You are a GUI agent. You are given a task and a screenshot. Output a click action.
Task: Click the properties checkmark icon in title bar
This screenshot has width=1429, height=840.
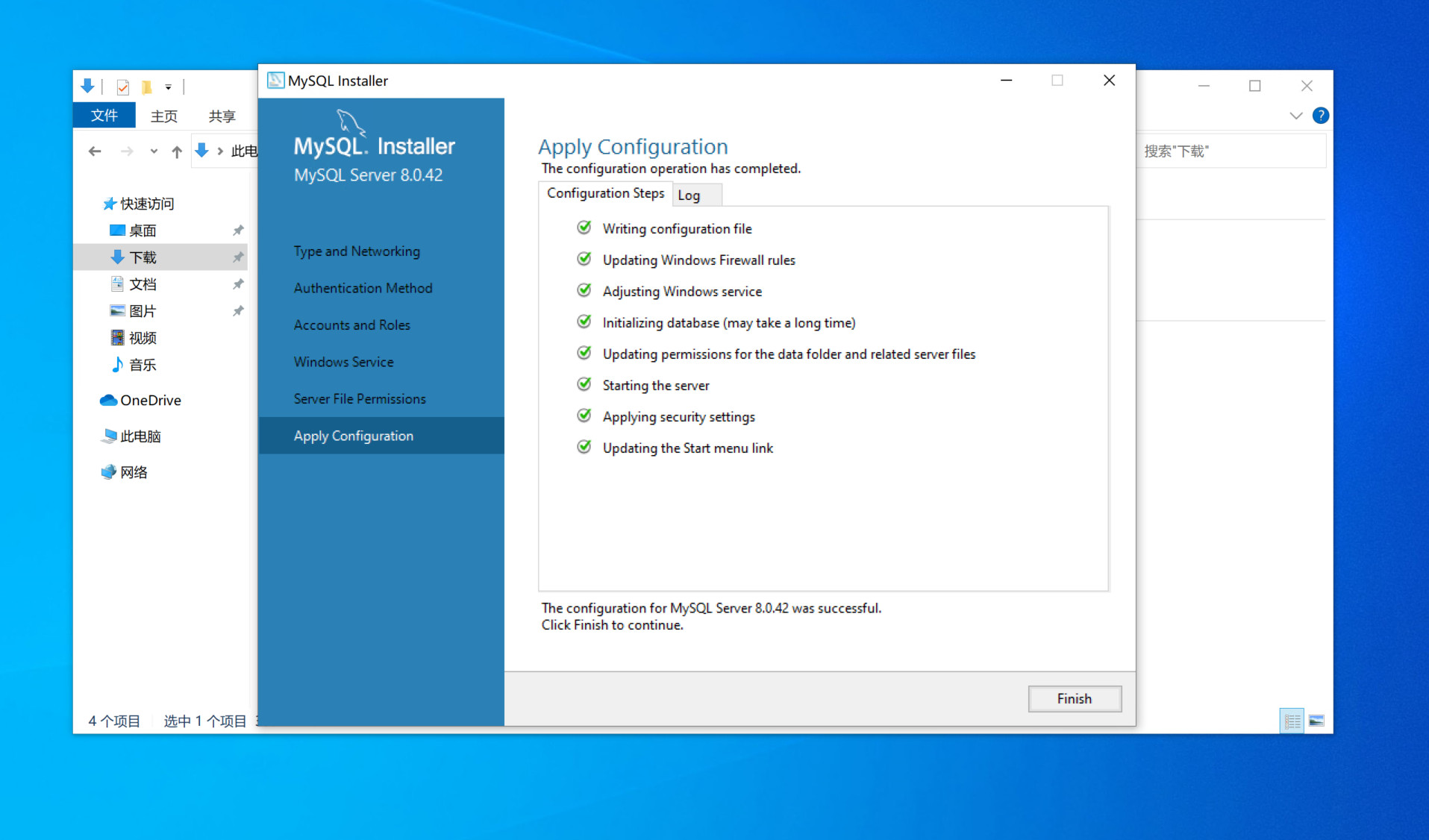click(123, 87)
